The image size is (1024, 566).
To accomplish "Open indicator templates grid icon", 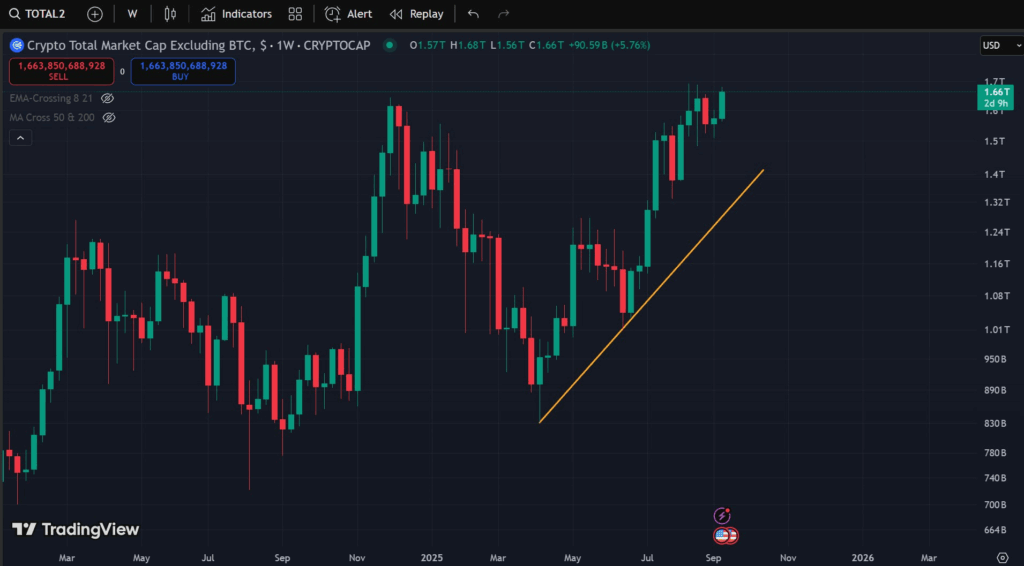I will click(x=295, y=14).
